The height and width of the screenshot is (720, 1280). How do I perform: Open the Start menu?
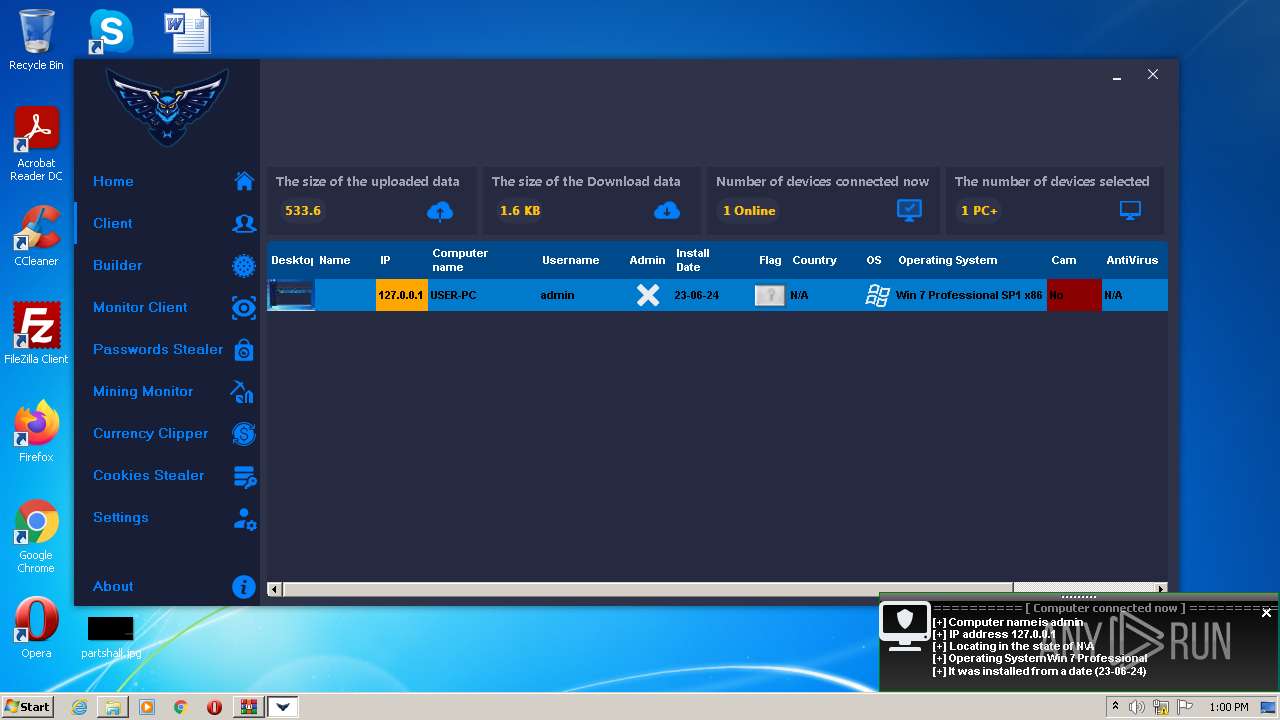coord(27,706)
